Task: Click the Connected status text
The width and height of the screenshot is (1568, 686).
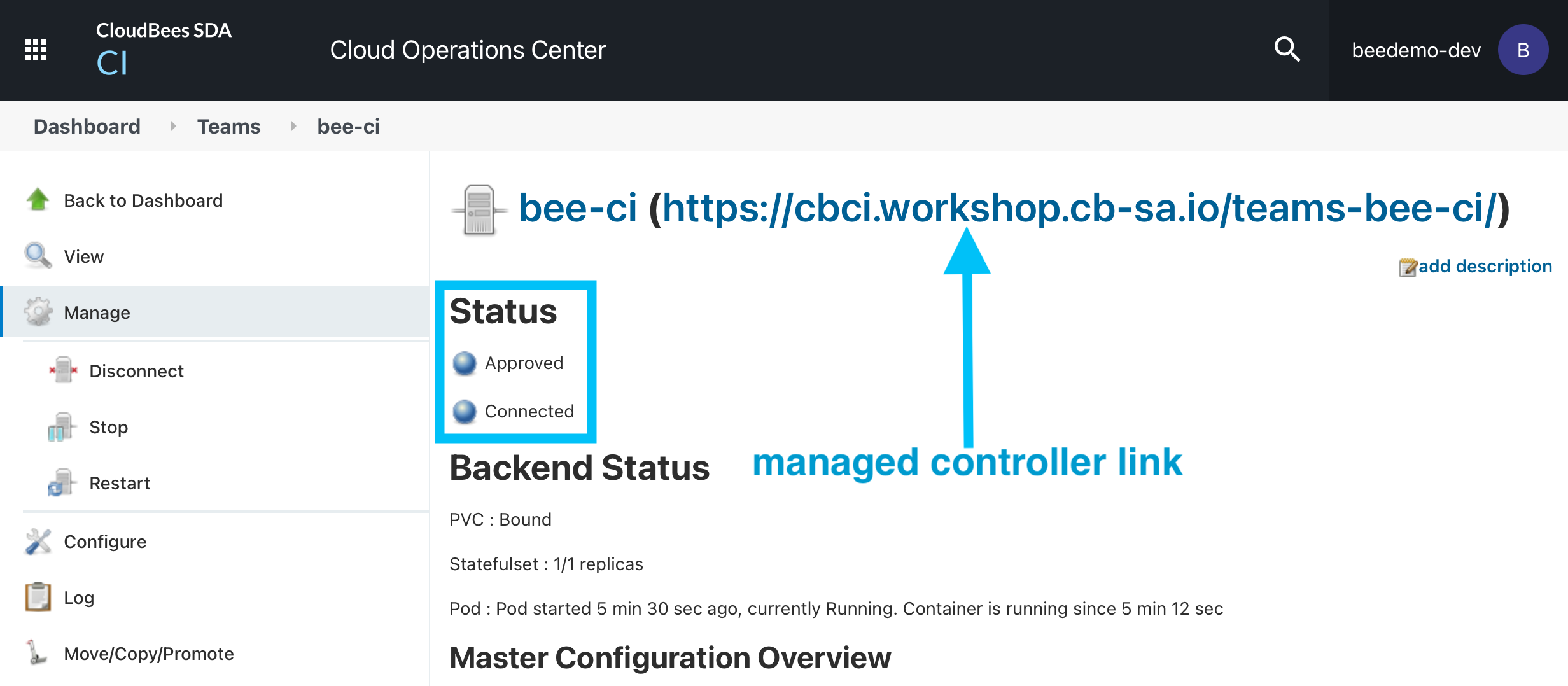Action: click(x=529, y=411)
